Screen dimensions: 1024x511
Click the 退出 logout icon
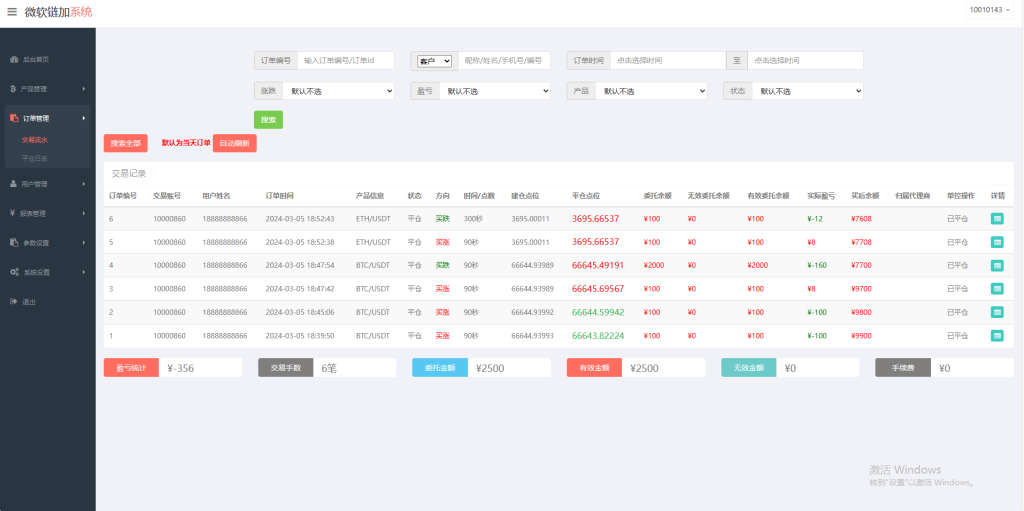pyautogui.click(x=13, y=301)
